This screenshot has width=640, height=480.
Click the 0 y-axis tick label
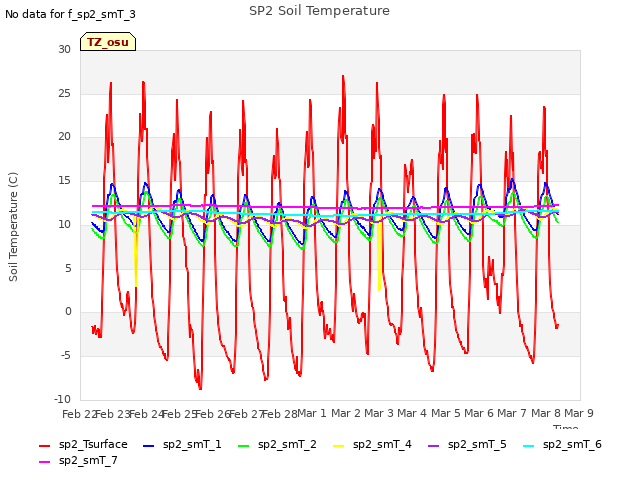click(68, 312)
